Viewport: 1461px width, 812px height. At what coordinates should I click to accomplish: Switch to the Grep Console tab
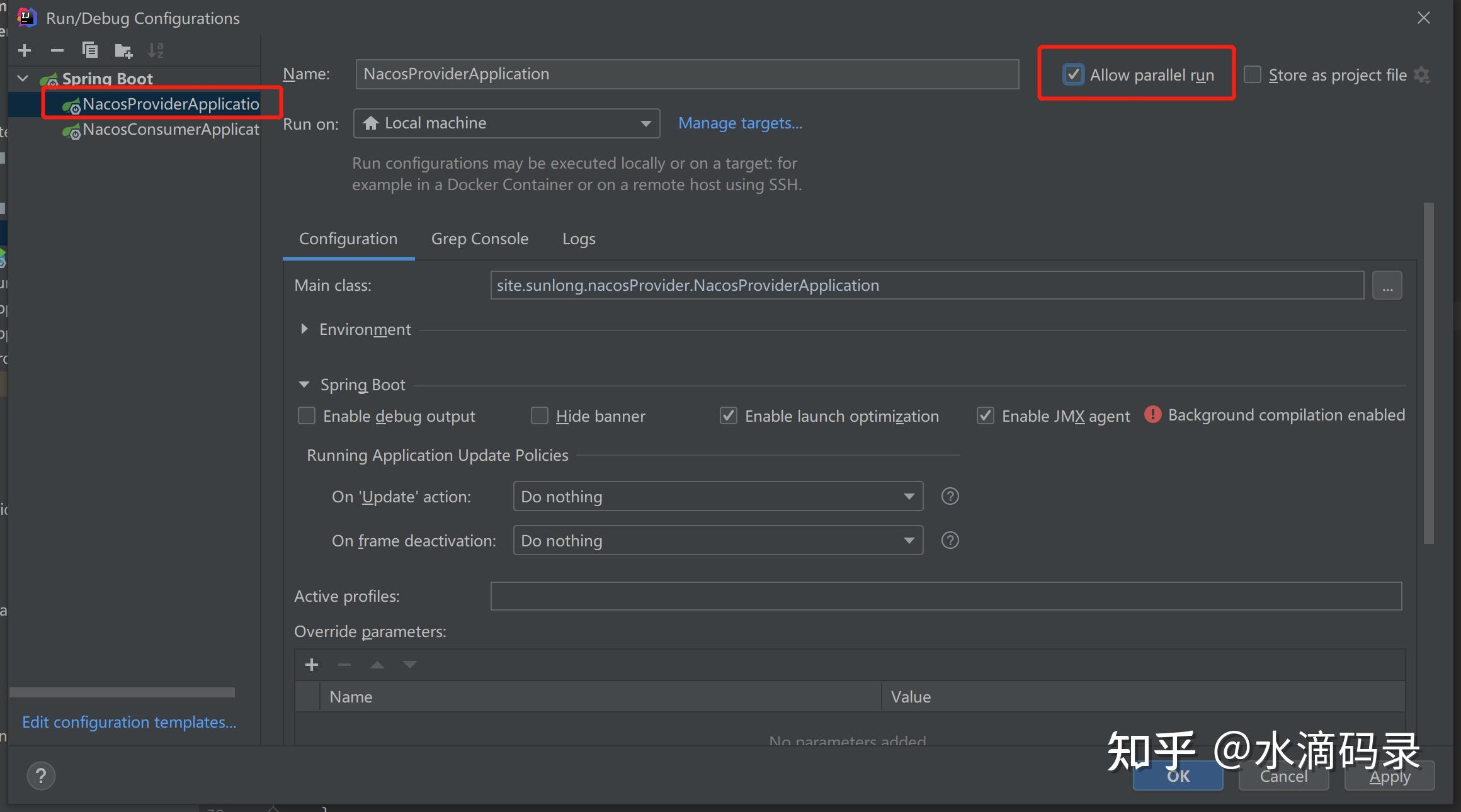coord(480,239)
